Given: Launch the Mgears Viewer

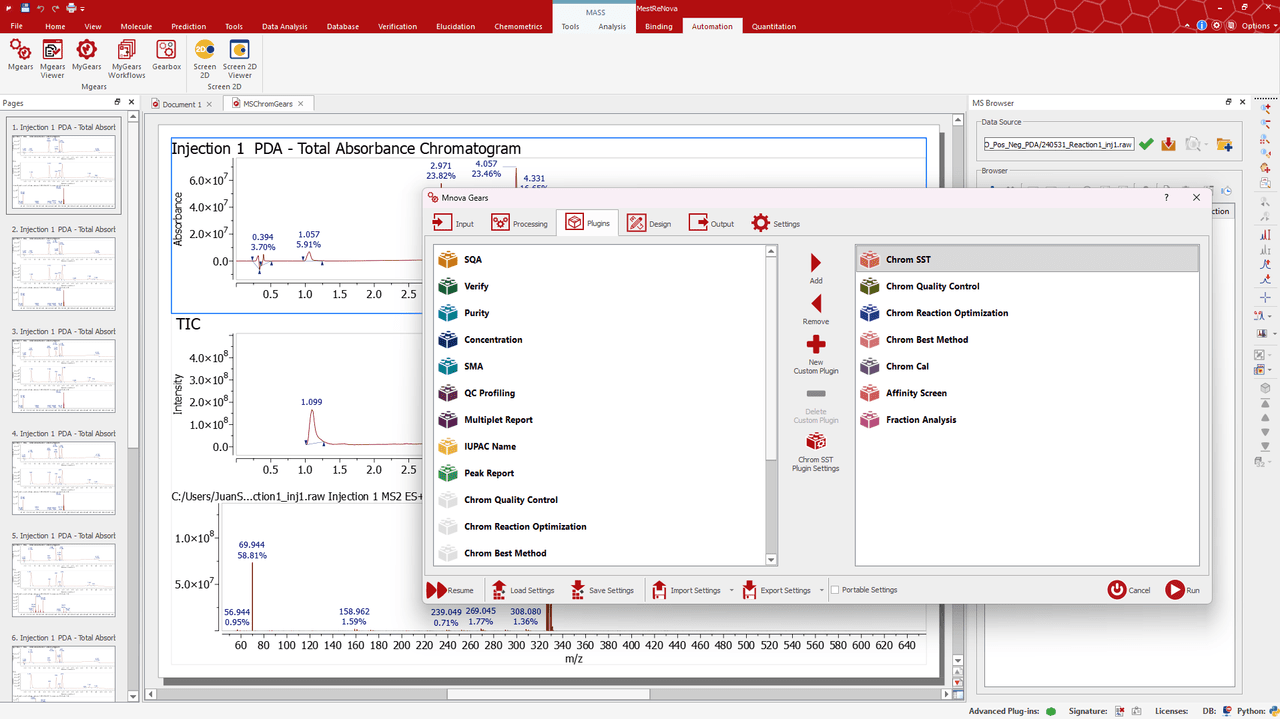Looking at the screenshot, I should [x=52, y=58].
